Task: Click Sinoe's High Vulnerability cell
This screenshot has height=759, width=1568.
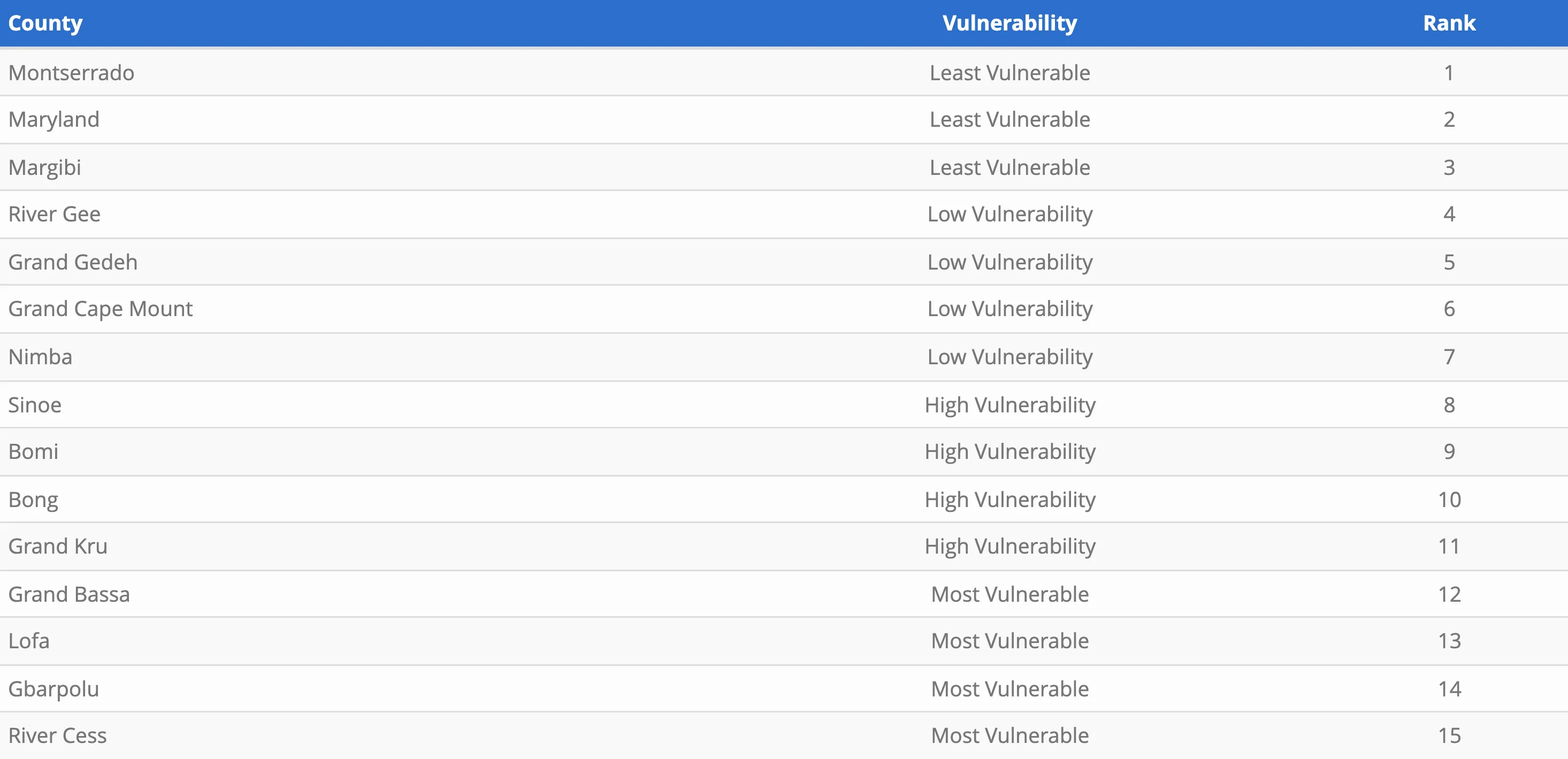Action: 1009,405
